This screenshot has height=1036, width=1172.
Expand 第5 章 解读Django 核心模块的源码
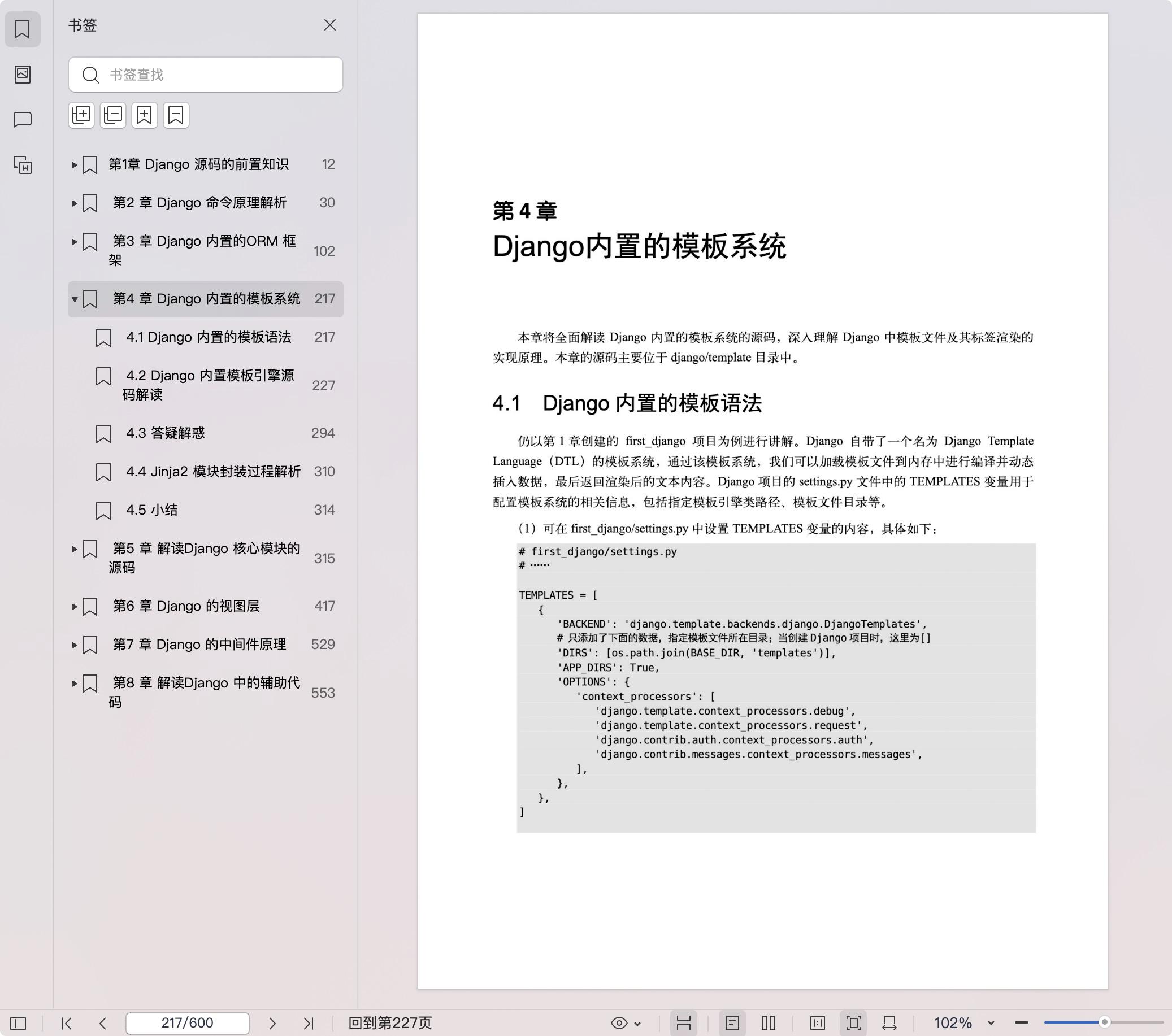tap(75, 549)
